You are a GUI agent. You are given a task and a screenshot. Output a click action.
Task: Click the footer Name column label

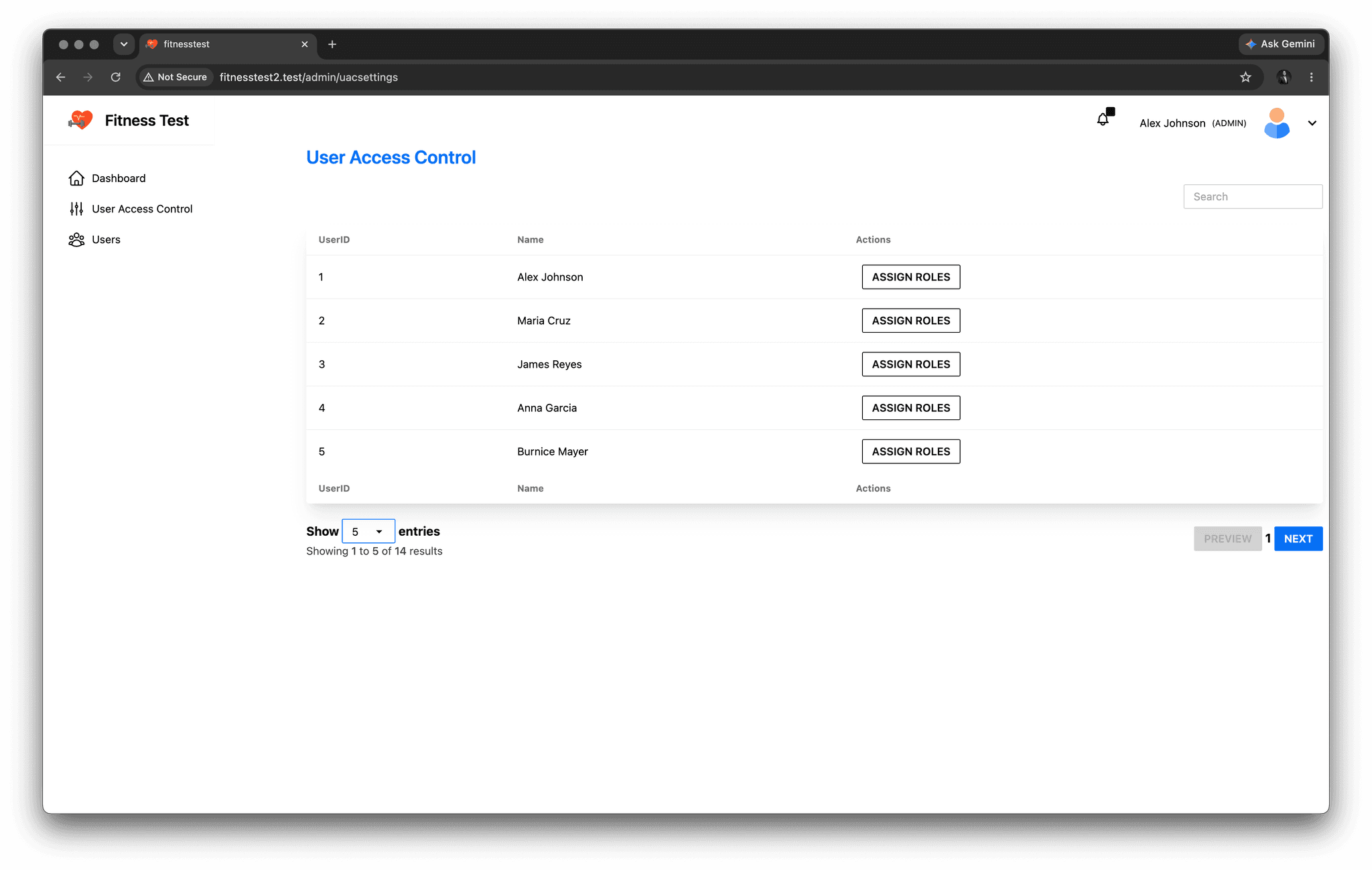coord(531,488)
